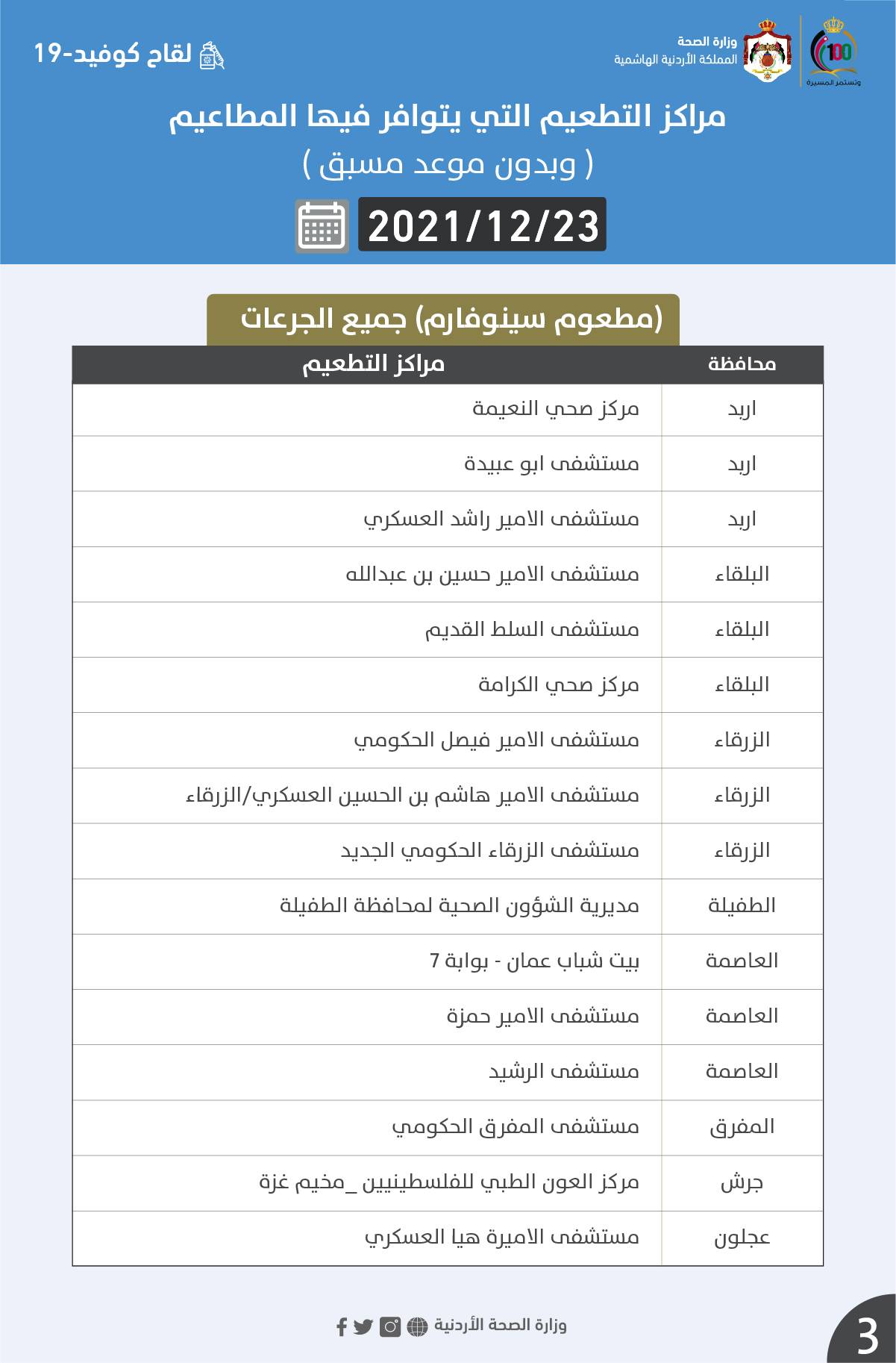Viewport: 896px width, 1363px height.
Task: Click وزارة الصحة الأردنية footer text
Action: click(x=501, y=1325)
